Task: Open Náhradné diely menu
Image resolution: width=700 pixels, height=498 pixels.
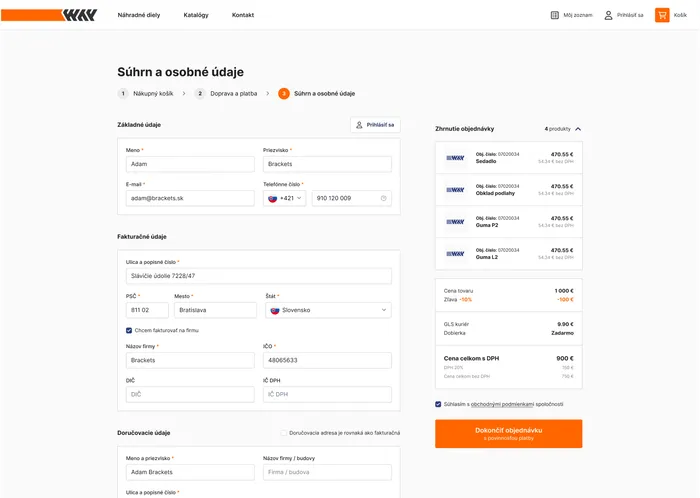Action: (x=139, y=15)
